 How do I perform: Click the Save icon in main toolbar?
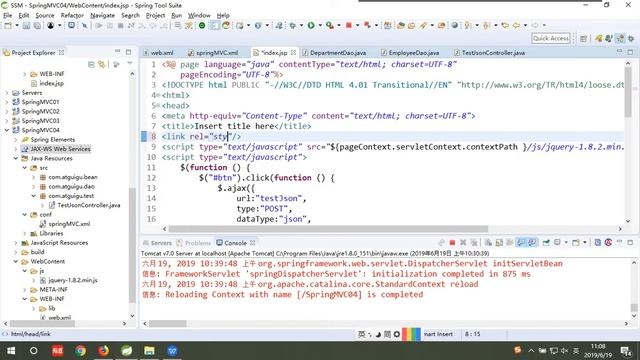pos(26,25)
